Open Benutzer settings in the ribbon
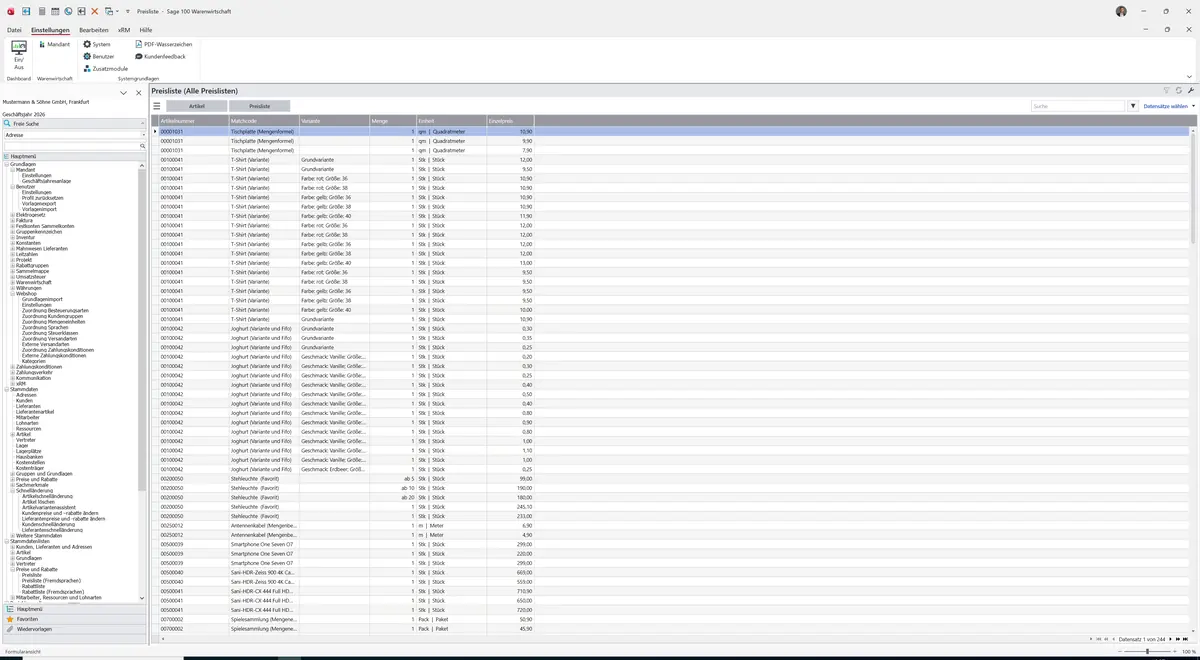 (99, 56)
